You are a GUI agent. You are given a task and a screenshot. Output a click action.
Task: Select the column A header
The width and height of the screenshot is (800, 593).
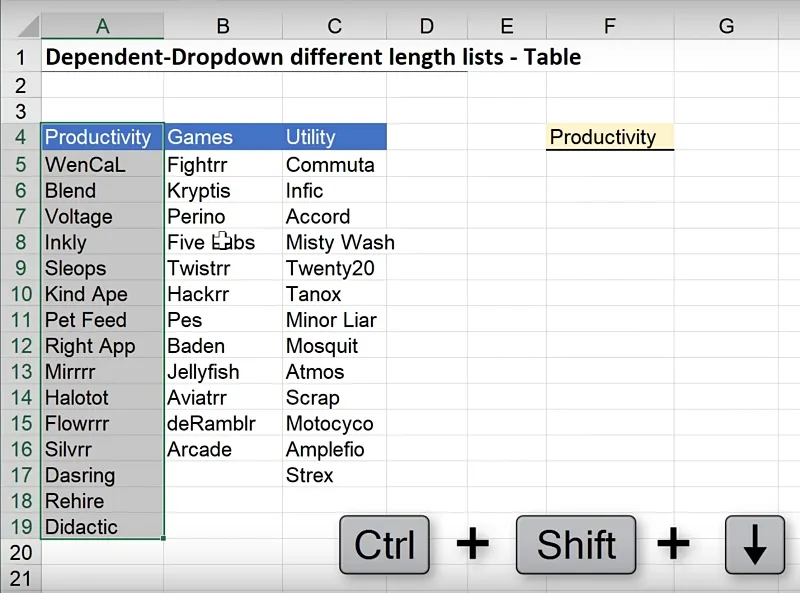coord(101,26)
